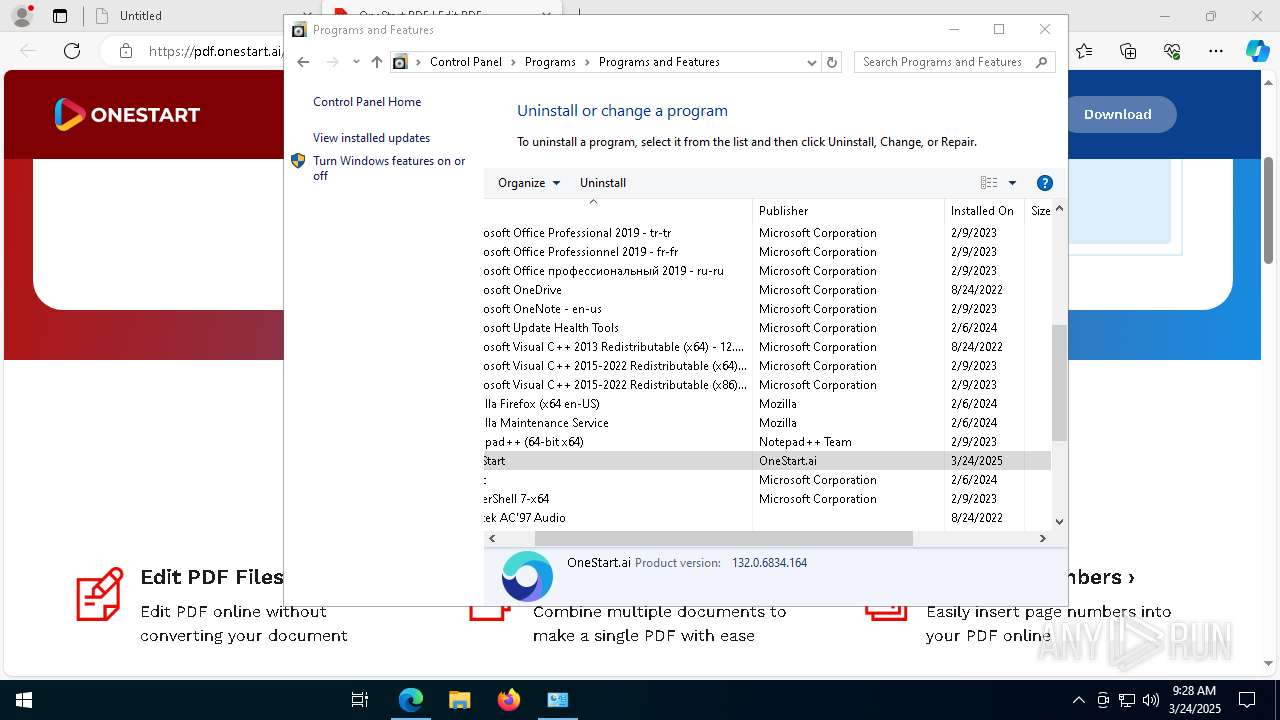Select Realtek AC'97 Audio row
The height and width of the screenshot is (720, 1280).
767,518
